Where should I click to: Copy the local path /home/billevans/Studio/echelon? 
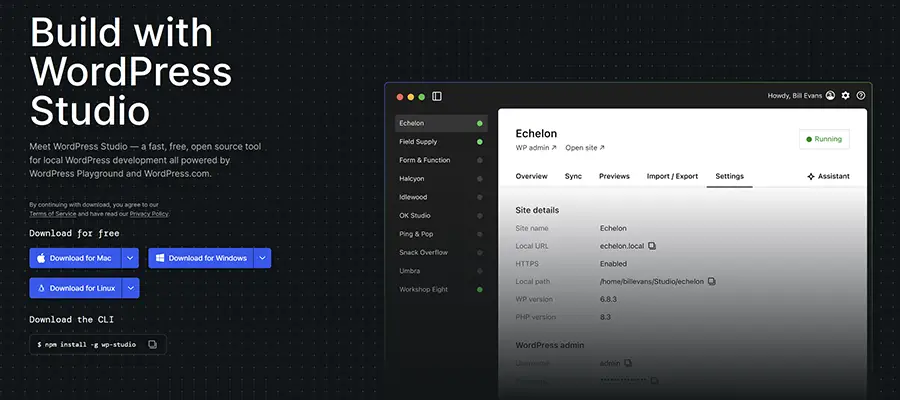point(712,281)
